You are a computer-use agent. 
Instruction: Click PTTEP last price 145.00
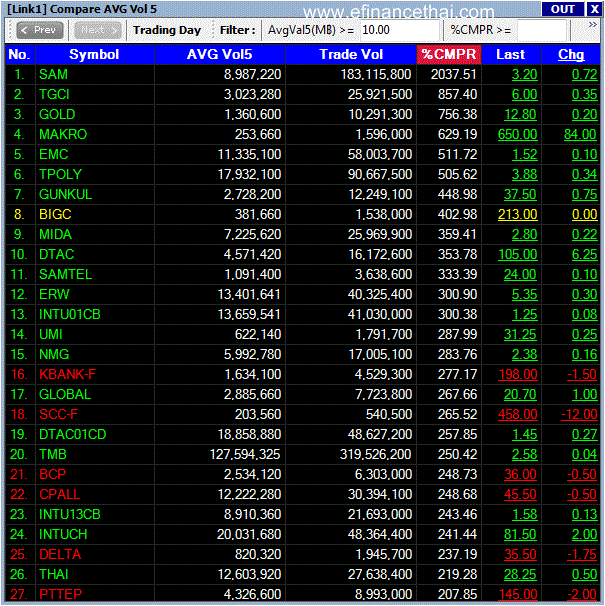pyautogui.click(x=518, y=595)
